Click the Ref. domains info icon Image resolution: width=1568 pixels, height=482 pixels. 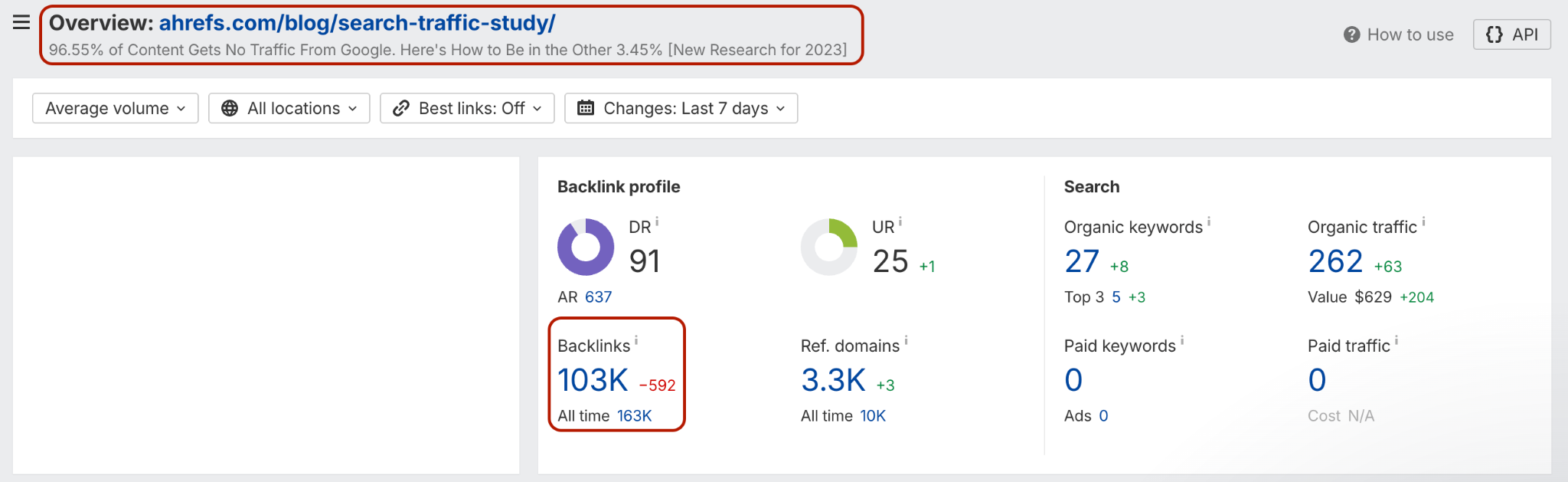906,340
